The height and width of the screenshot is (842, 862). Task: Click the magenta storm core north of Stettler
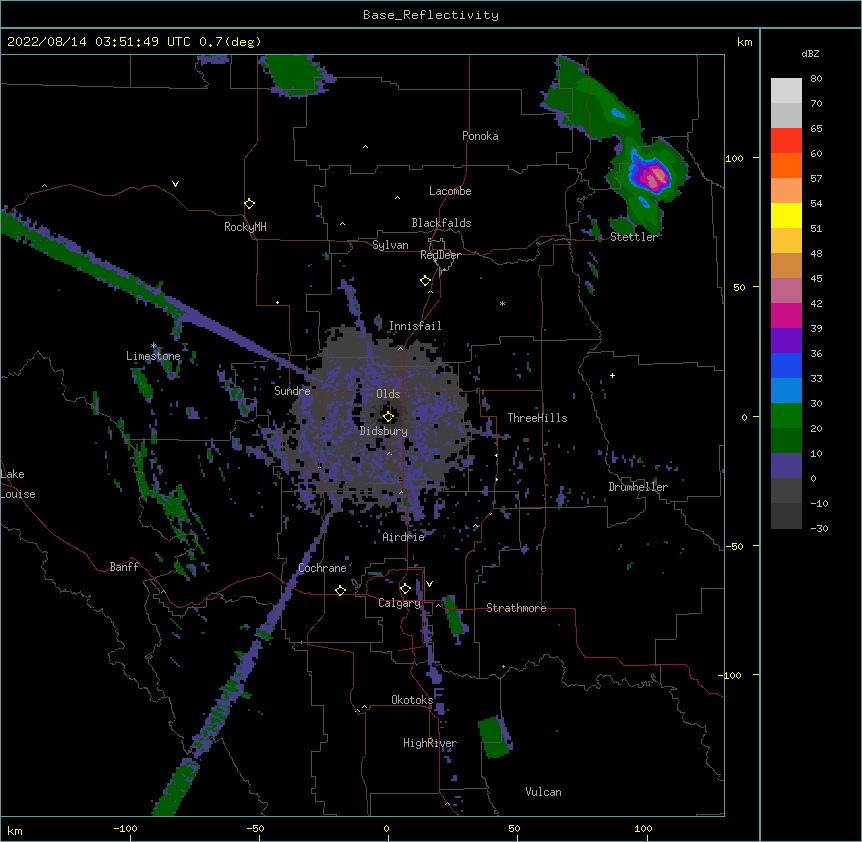[653, 176]
